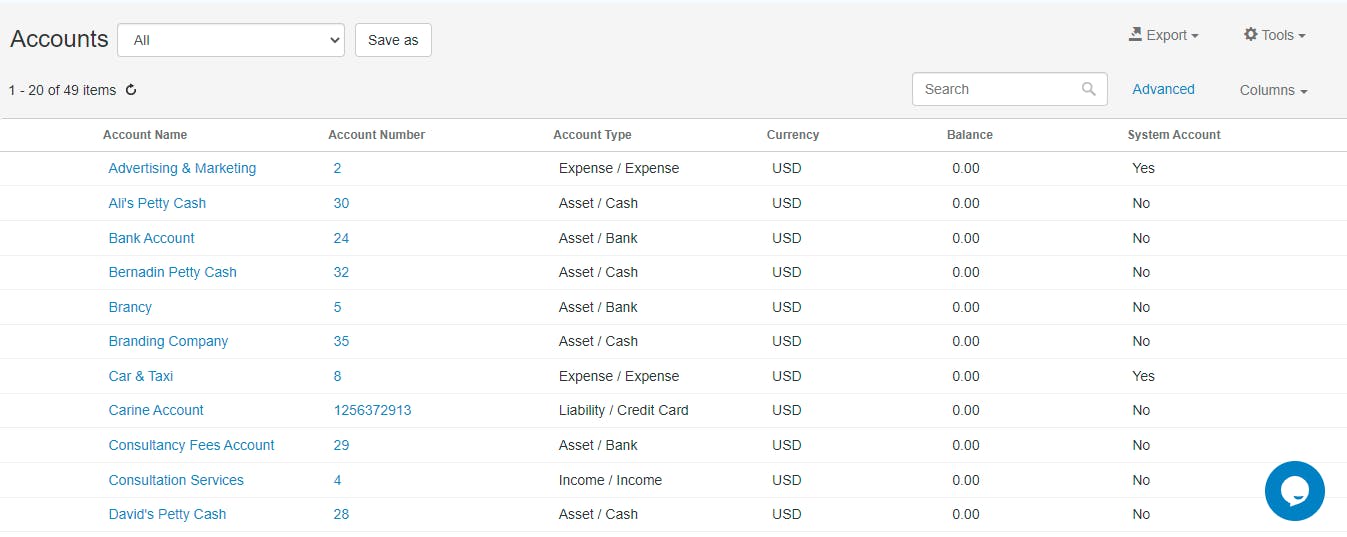Click the search magnifier icon
The image size is (1347, 537).
(x=1088, y=89)
